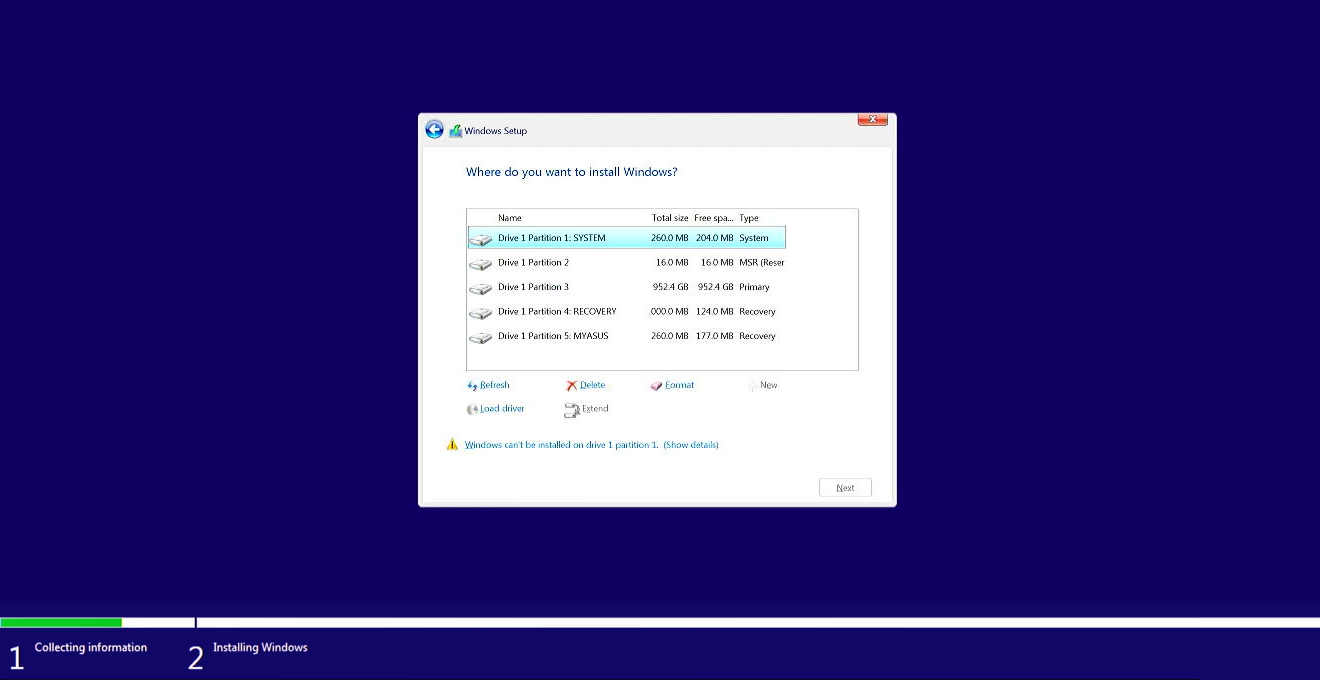This screenshot has height=680, width=1320.
Task: Click the pink eraser Format icon
Action: click(x=656, y=385)
